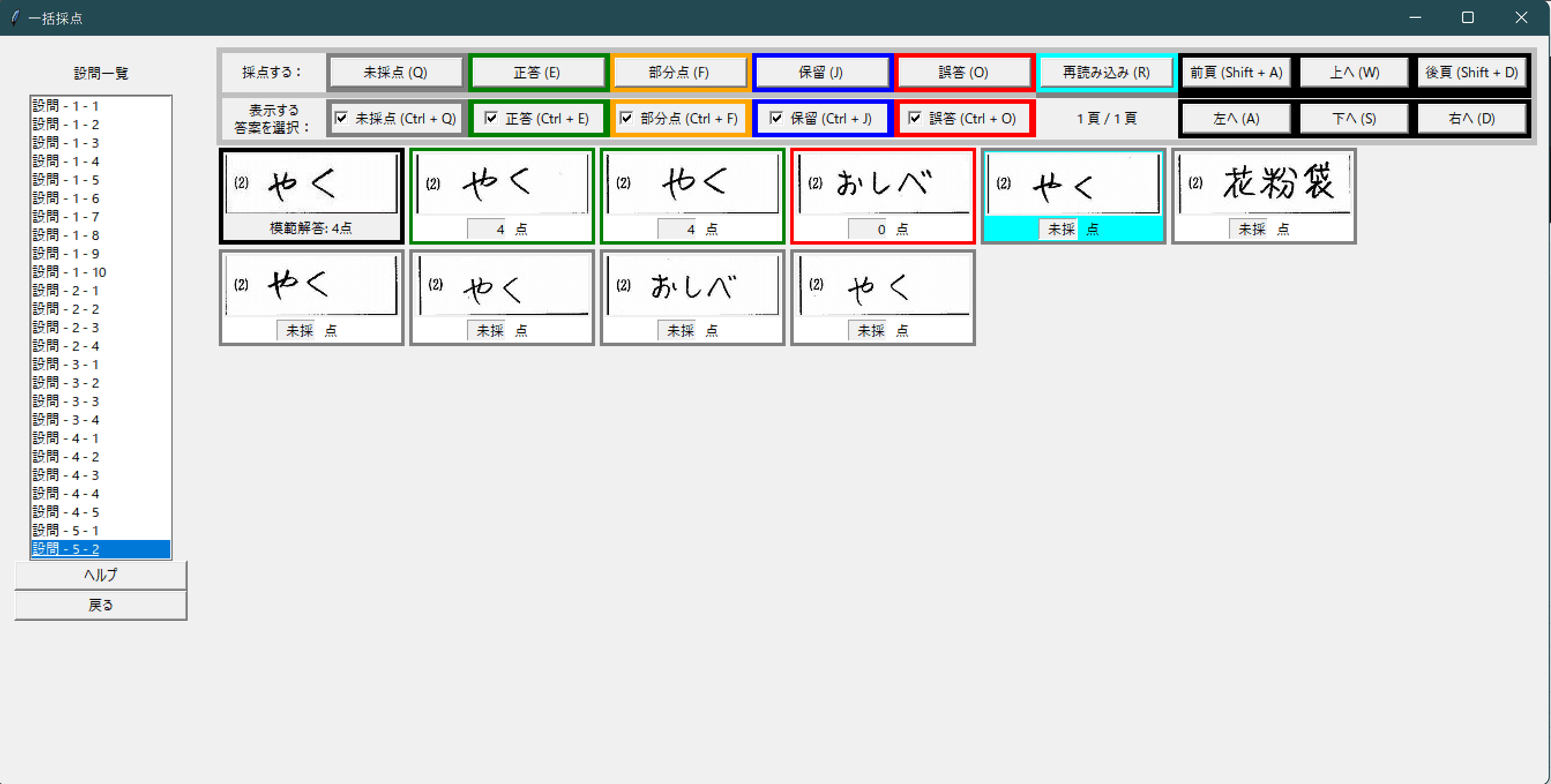Viewport: 1551px width, 784px height.
Task: Toggle the 保留 (Ctrl + J) checkbox
Action: pyautogui.click(x=777, y=118)
